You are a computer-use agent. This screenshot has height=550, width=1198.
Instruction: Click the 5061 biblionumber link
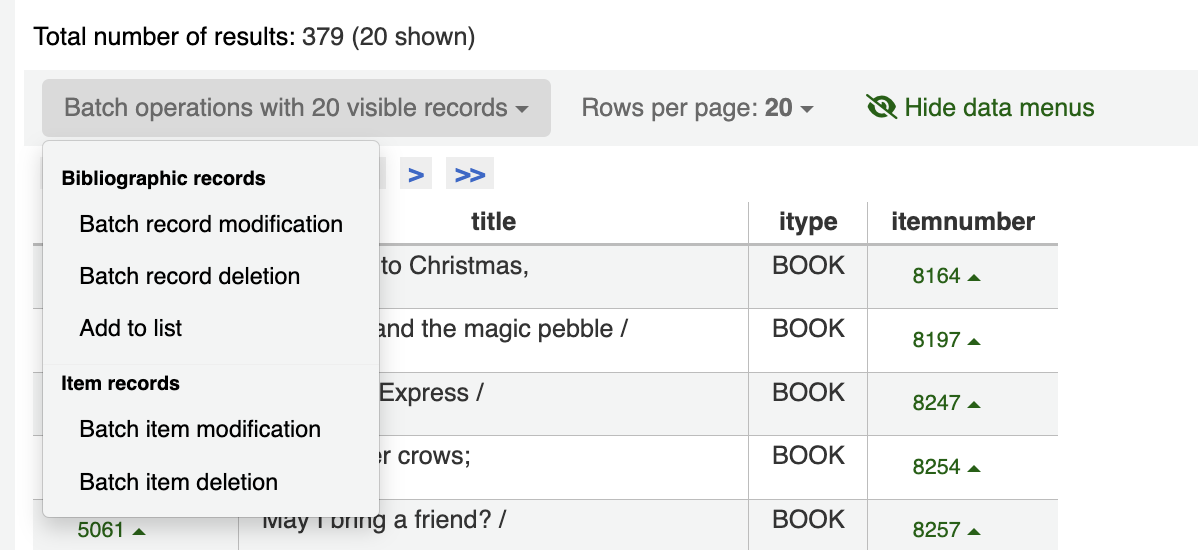point(101,530)
